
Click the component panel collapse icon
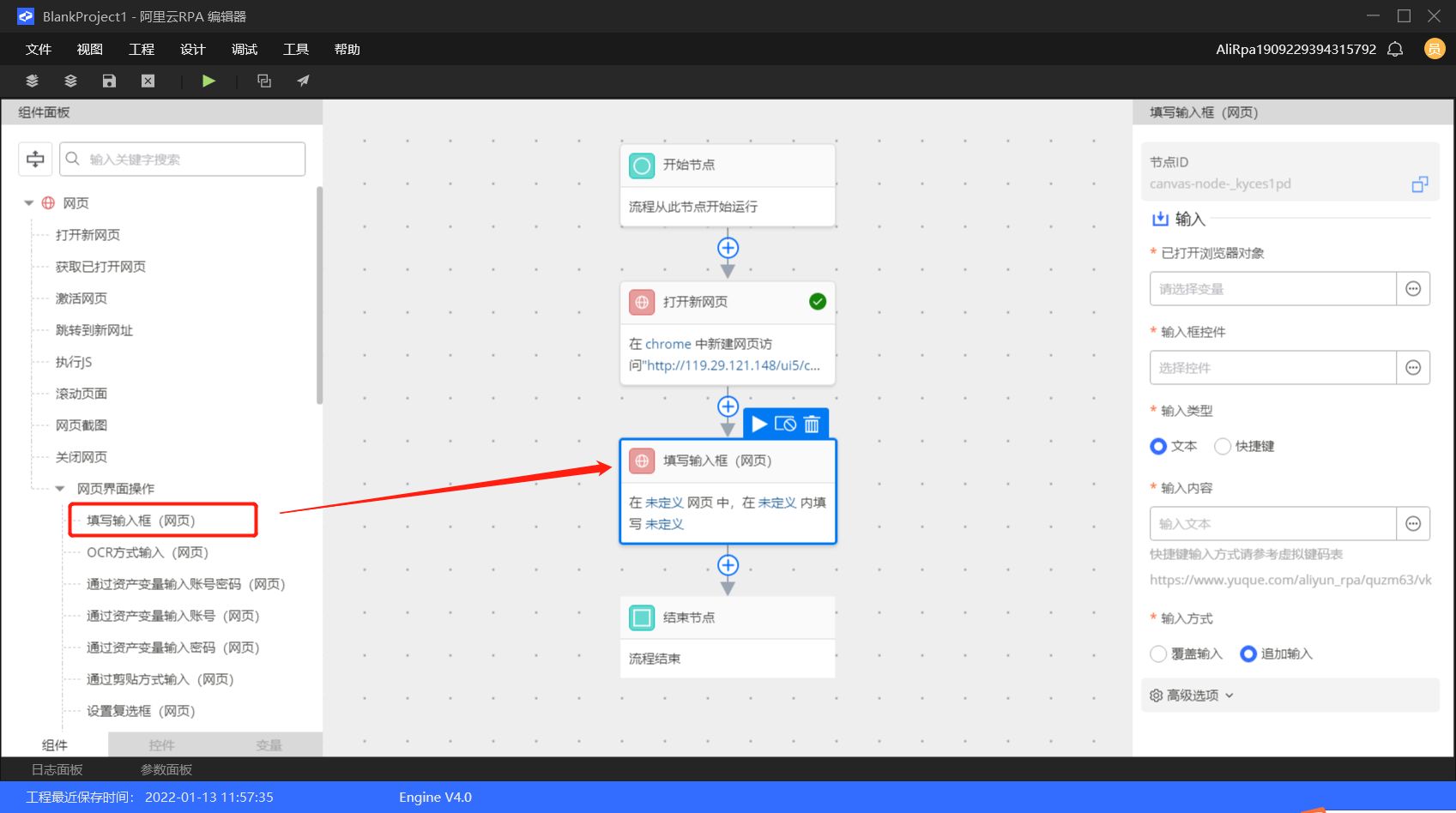tap(35, 159)
